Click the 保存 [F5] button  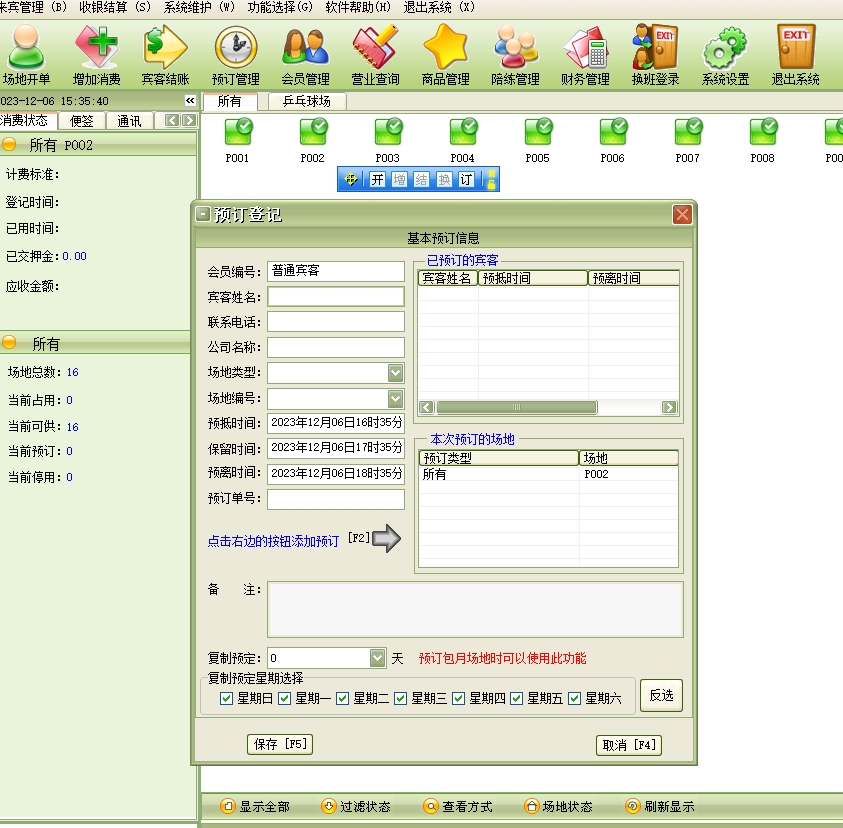pyautogui.click(x=280, y=744)
